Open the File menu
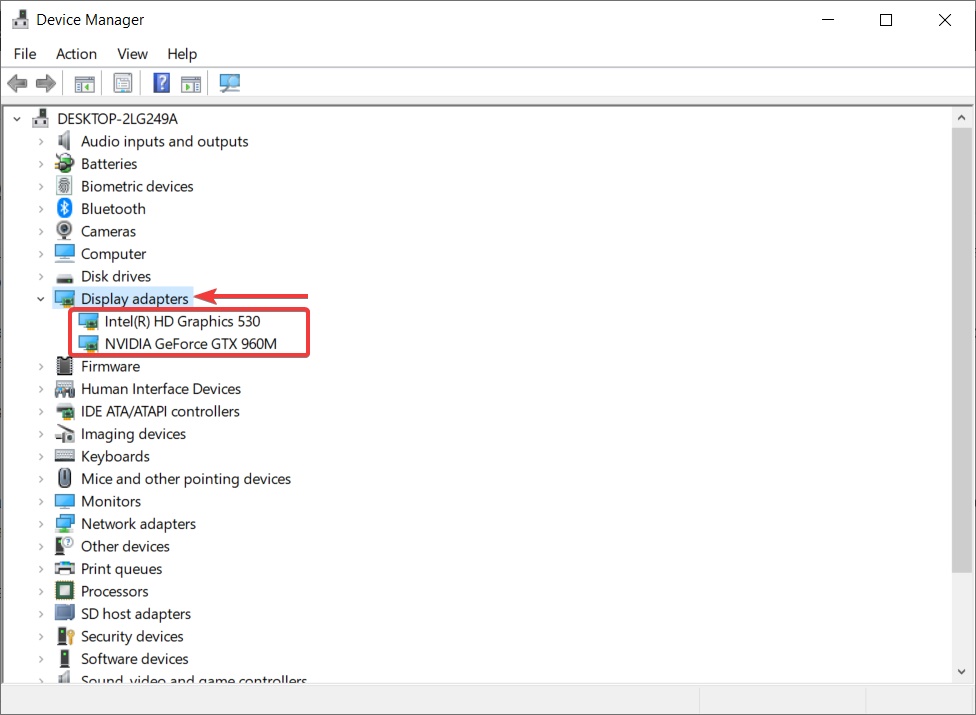The height and width of the screenshot is (715, 976). pyautogui.click(x=25, y=54)
